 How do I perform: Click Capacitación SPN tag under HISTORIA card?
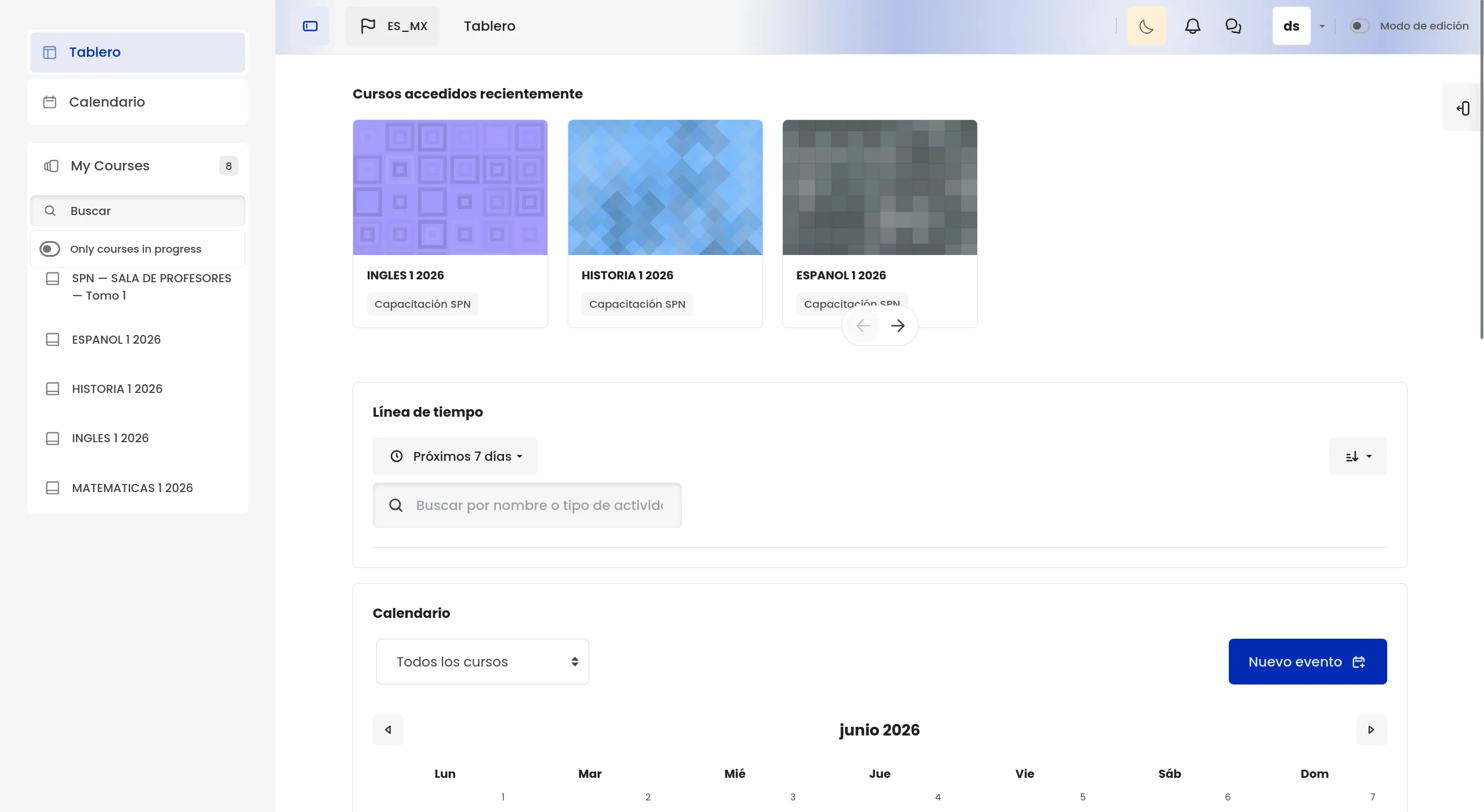click(x=637, y=304)
